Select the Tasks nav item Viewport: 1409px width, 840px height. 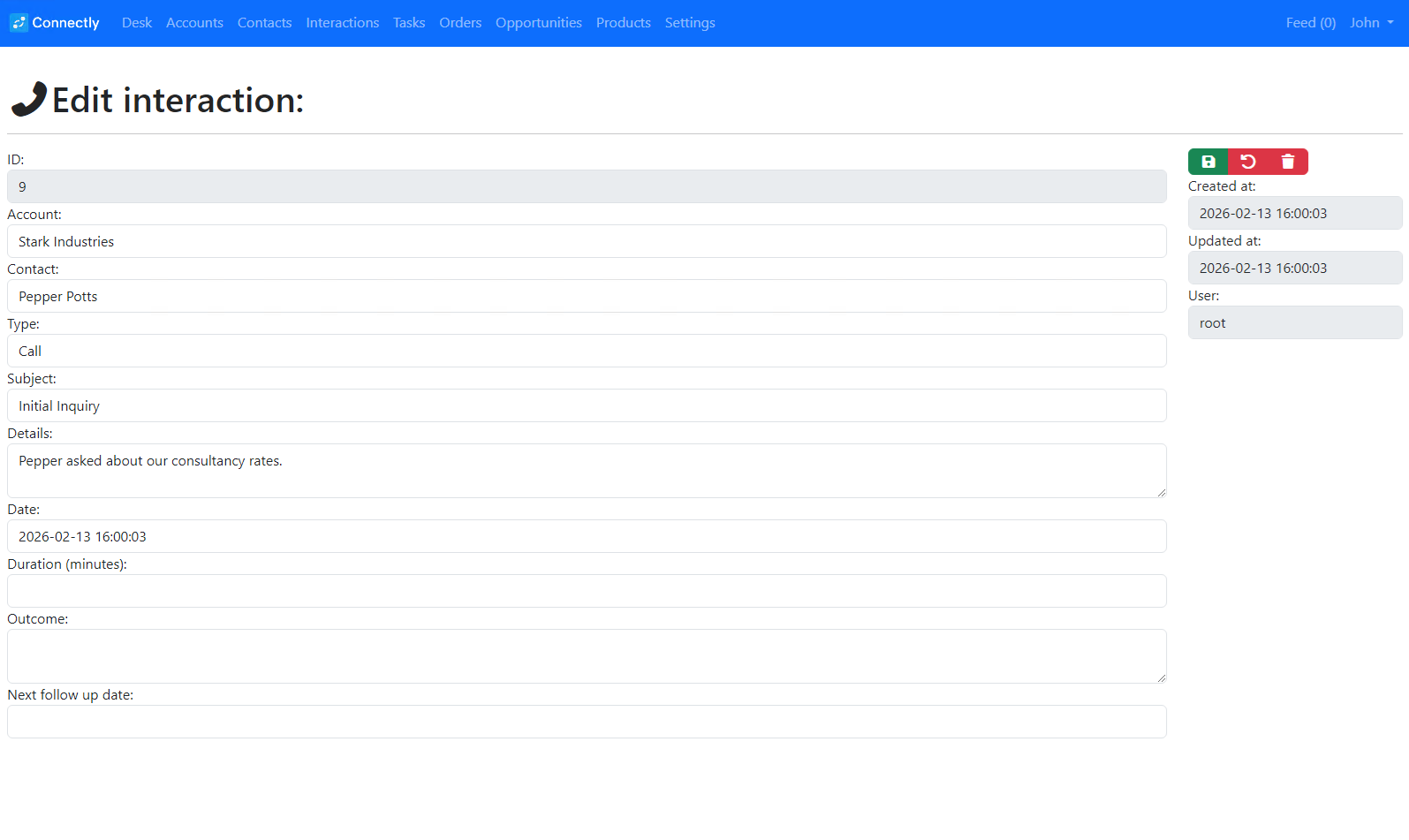[x=409, y=23]
